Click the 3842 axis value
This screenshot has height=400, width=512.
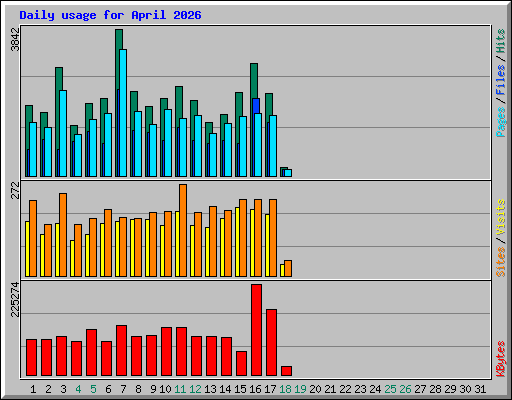click(x=15, y=40)
